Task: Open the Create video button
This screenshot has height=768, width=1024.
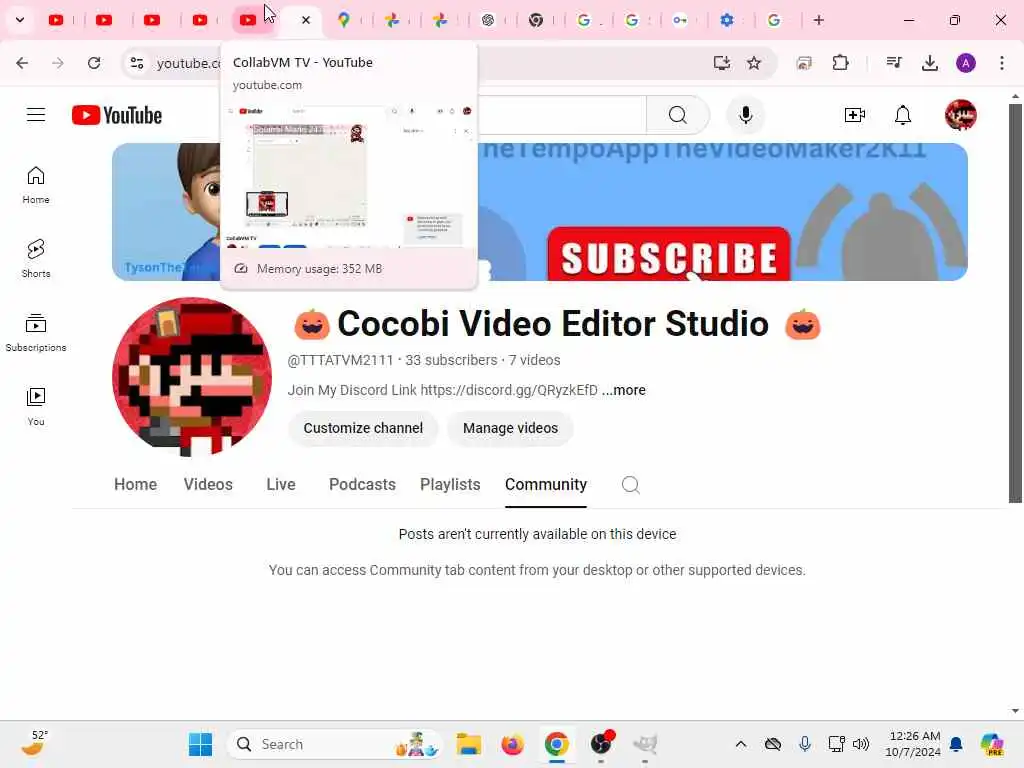Action: coord(854,115)
